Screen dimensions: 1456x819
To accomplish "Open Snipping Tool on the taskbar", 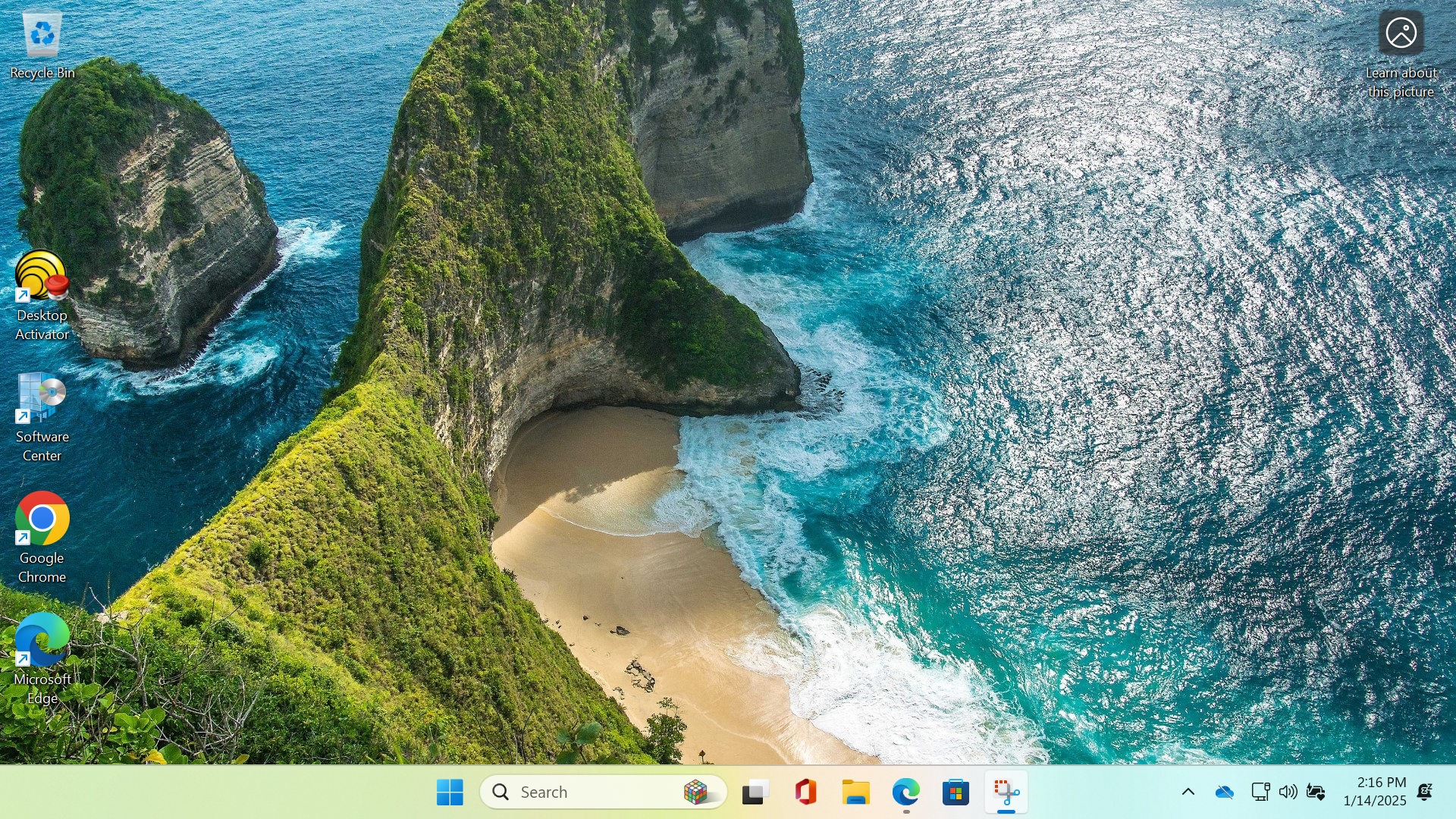I will pyautogui.click(x=1006, y=792).
